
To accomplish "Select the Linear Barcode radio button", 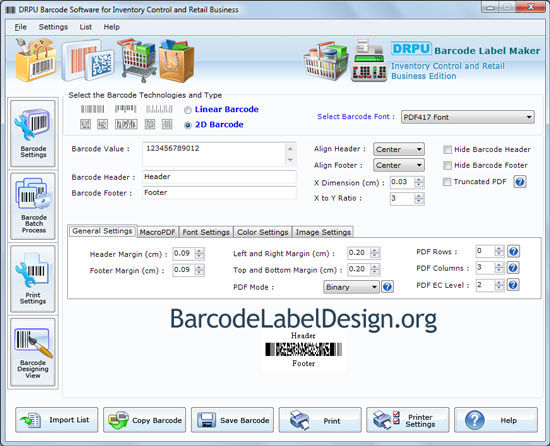I will pos(188,110).
